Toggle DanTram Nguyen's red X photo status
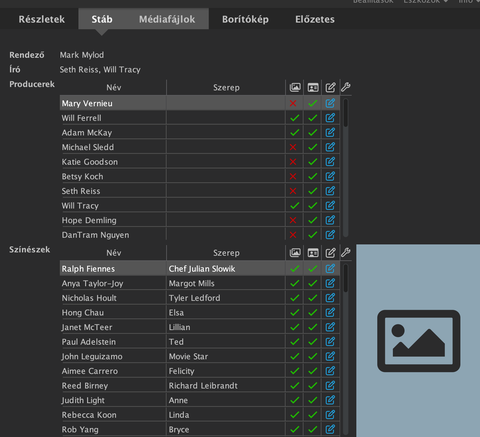This screenshot has width=480, height=437. tap(293, 235)
